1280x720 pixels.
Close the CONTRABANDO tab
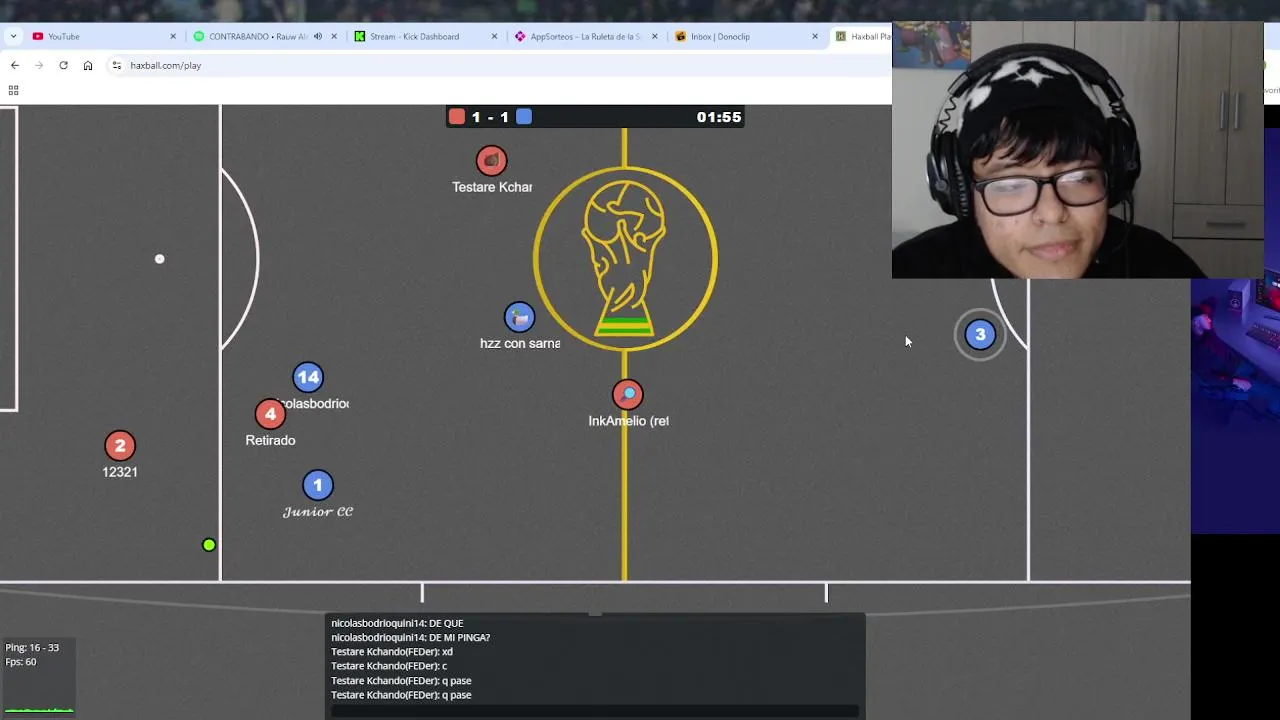point(334,36)
